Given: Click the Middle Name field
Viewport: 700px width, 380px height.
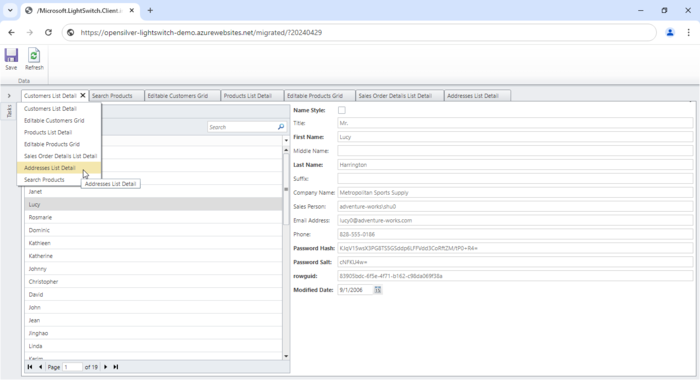Looking at the screenshot, I should (515, 151).
